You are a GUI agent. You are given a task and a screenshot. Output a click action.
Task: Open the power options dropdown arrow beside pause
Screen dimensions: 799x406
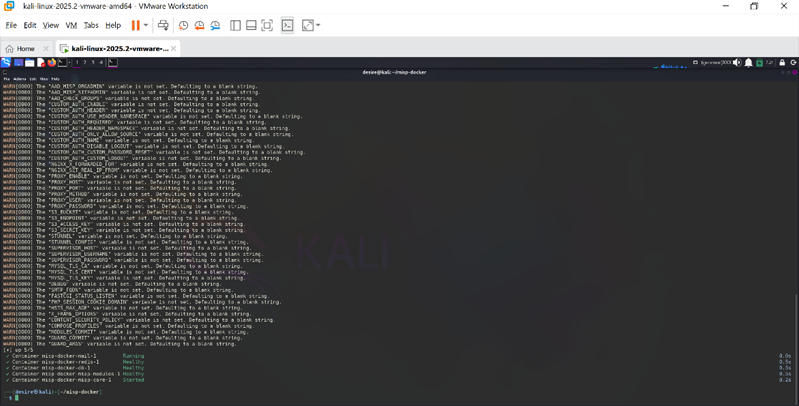coord(146,25)
